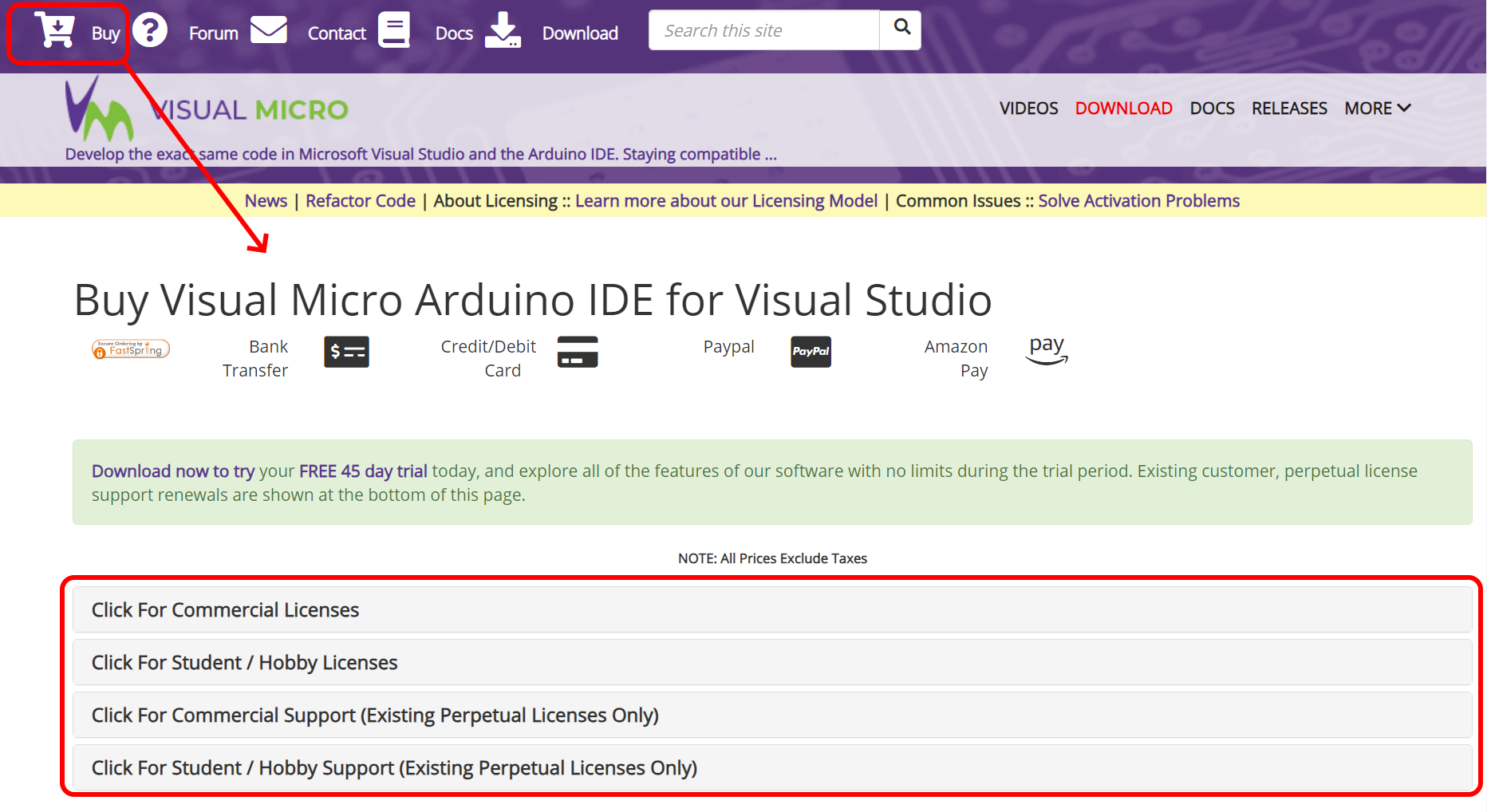Click the 'Buy Visual Micro Arduino IDE' heading
1487x812 pixels.
pos(533,301)
